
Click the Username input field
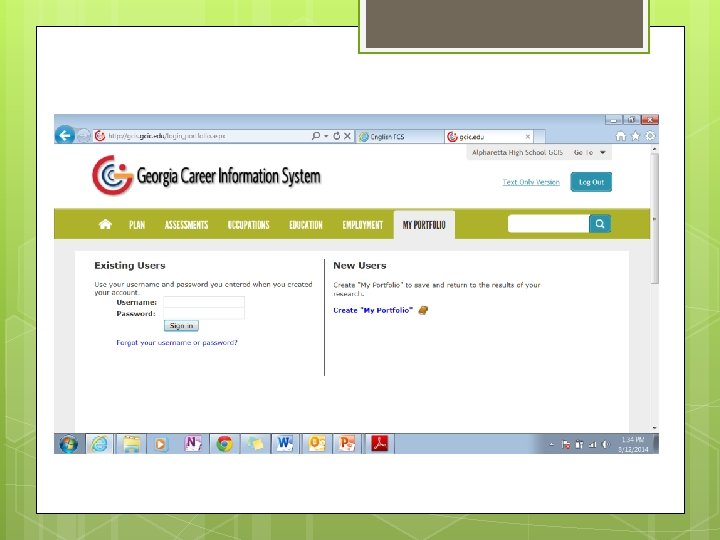click(204, 302)
